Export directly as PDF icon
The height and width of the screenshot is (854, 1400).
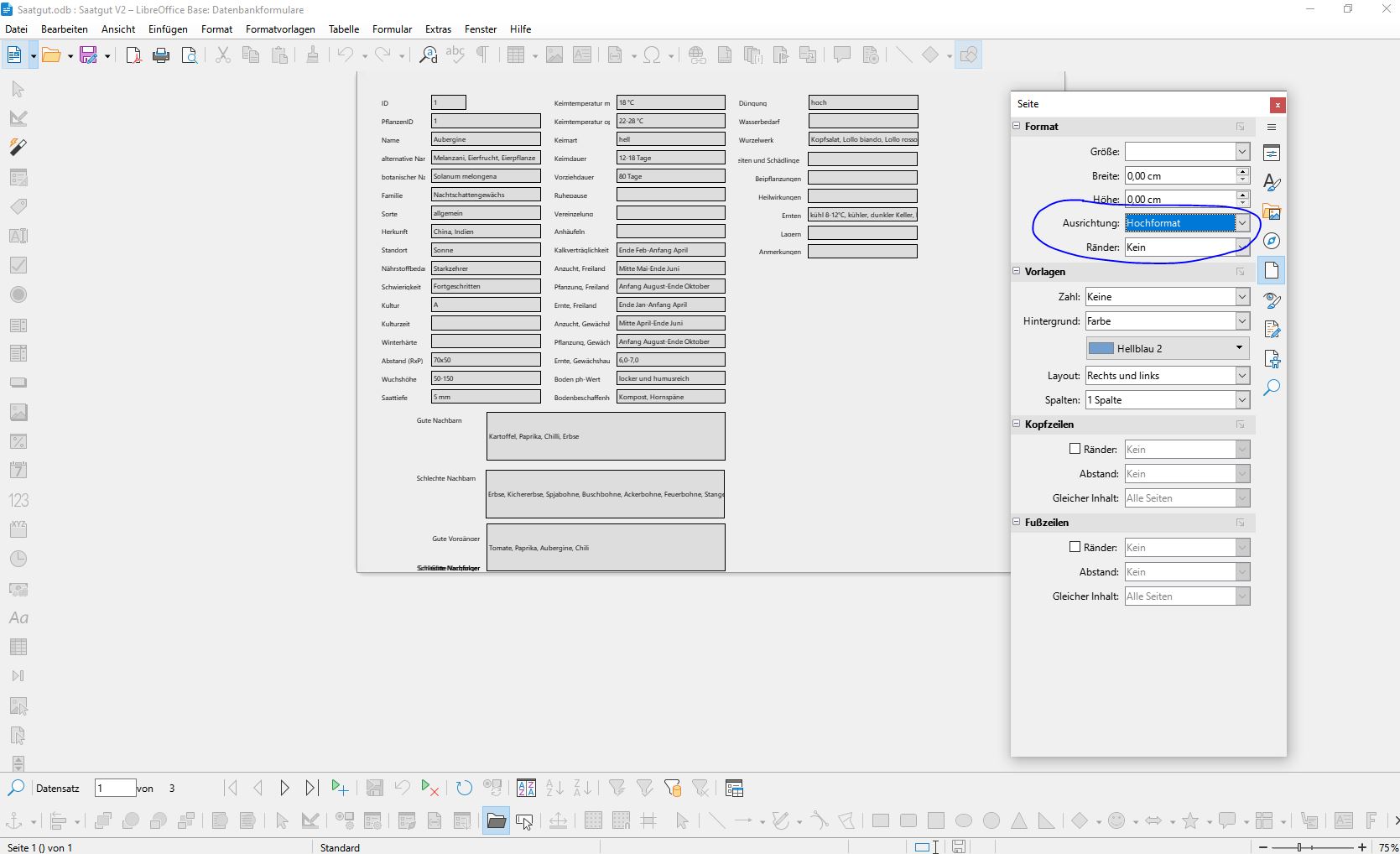[x=133, y=55]
